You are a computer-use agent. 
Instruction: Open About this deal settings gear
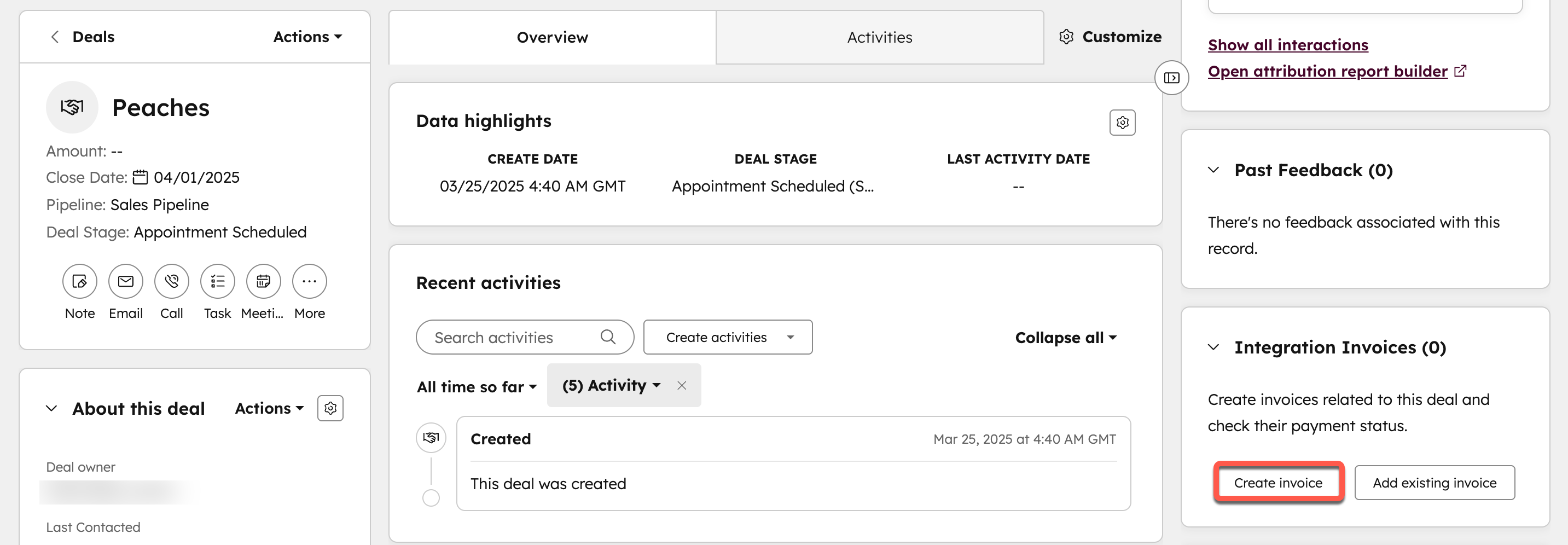tap(330, 408)
